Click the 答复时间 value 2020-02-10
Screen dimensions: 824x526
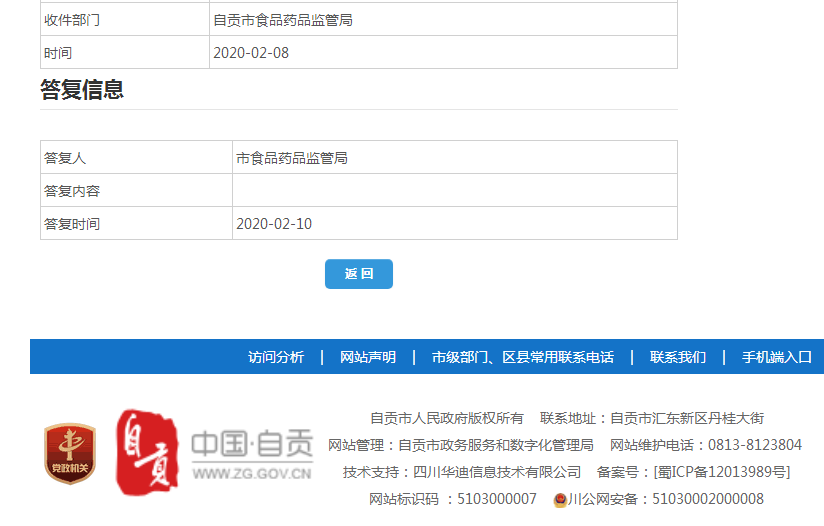coord(274,224)
